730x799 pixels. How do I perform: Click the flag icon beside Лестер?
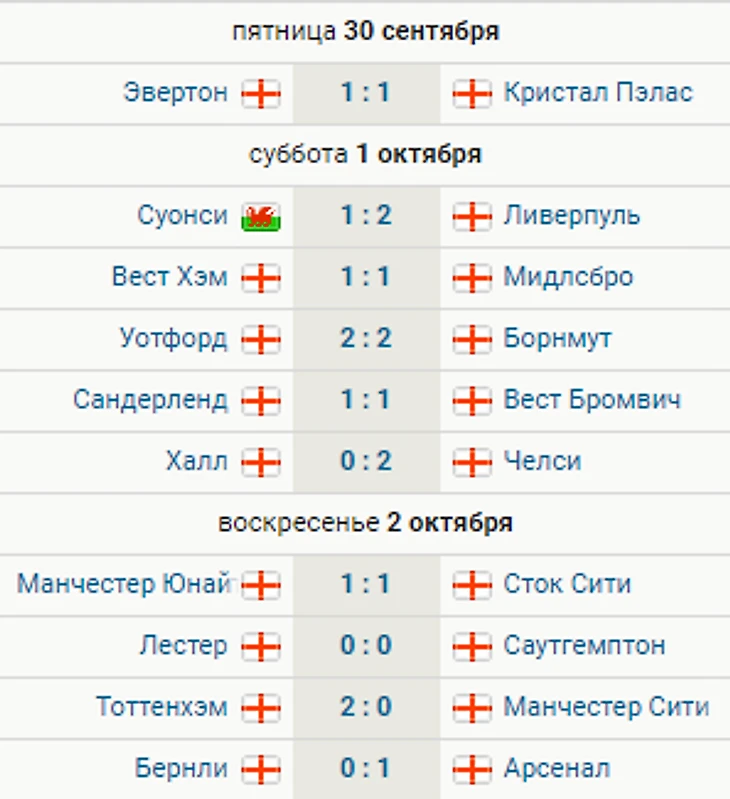coord(261,646)
